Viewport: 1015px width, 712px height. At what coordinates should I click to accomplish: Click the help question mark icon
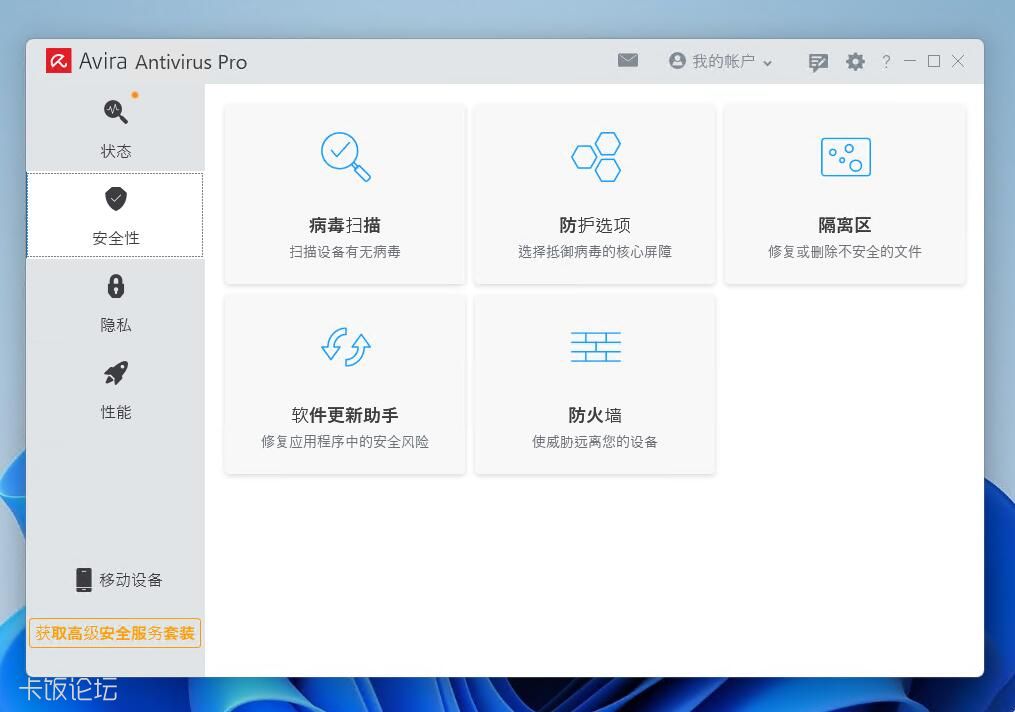click(886, 61)
